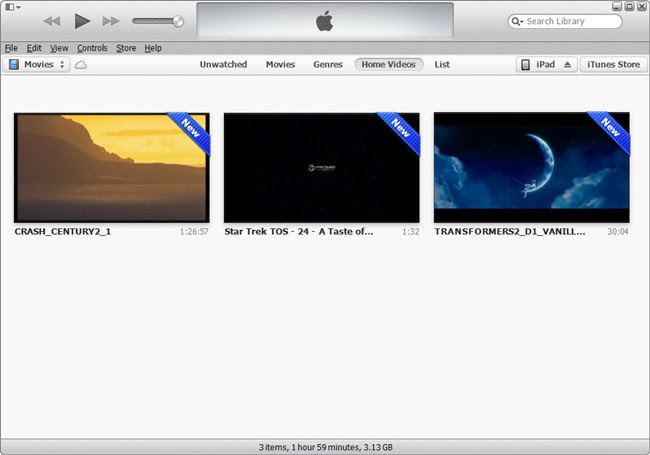Viewport: 650px width, 455px height.
Task: Switch to the Unwatched tab
Action: tap(223, 65)
